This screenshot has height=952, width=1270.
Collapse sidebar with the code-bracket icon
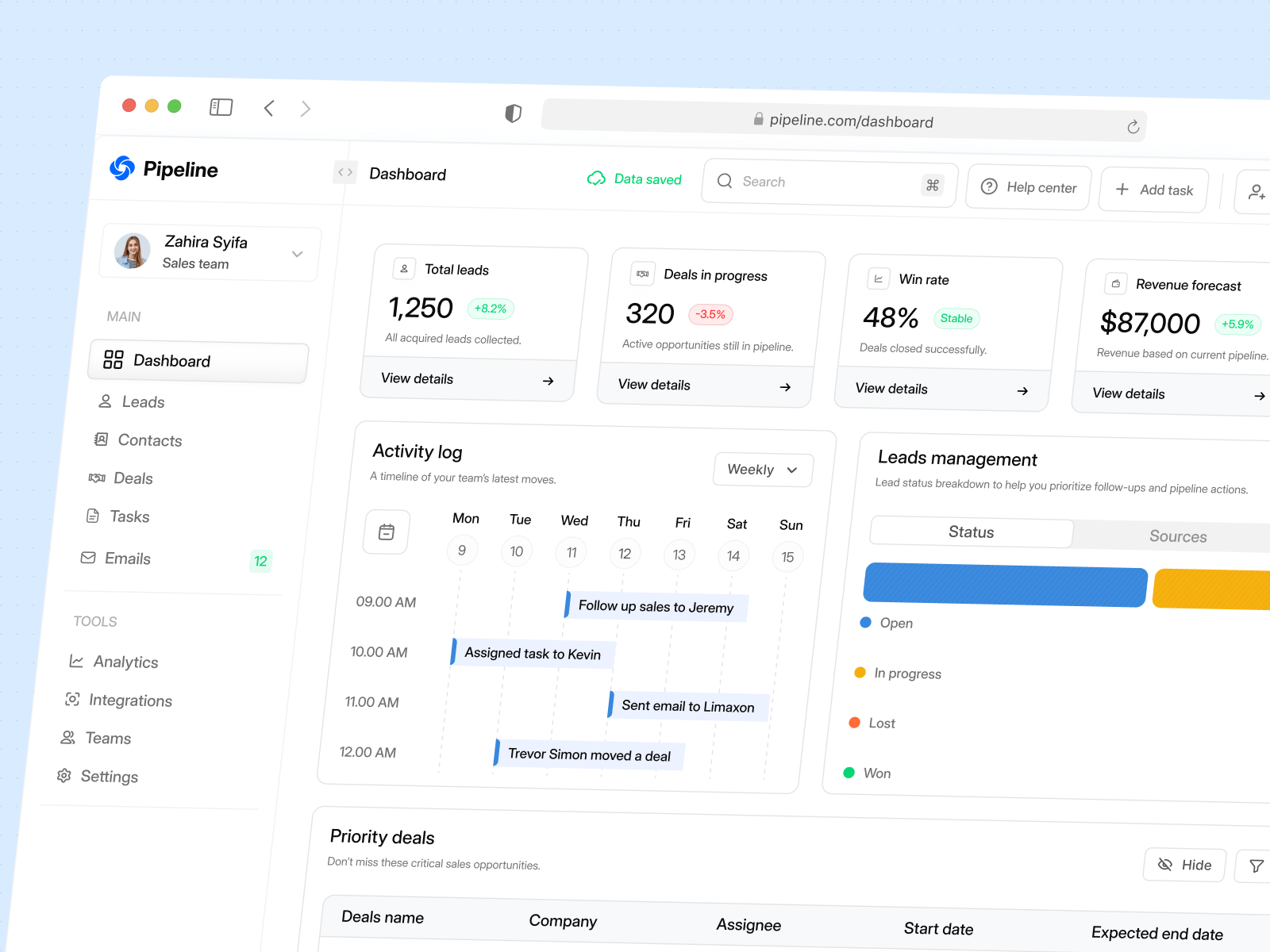point(345,172)
